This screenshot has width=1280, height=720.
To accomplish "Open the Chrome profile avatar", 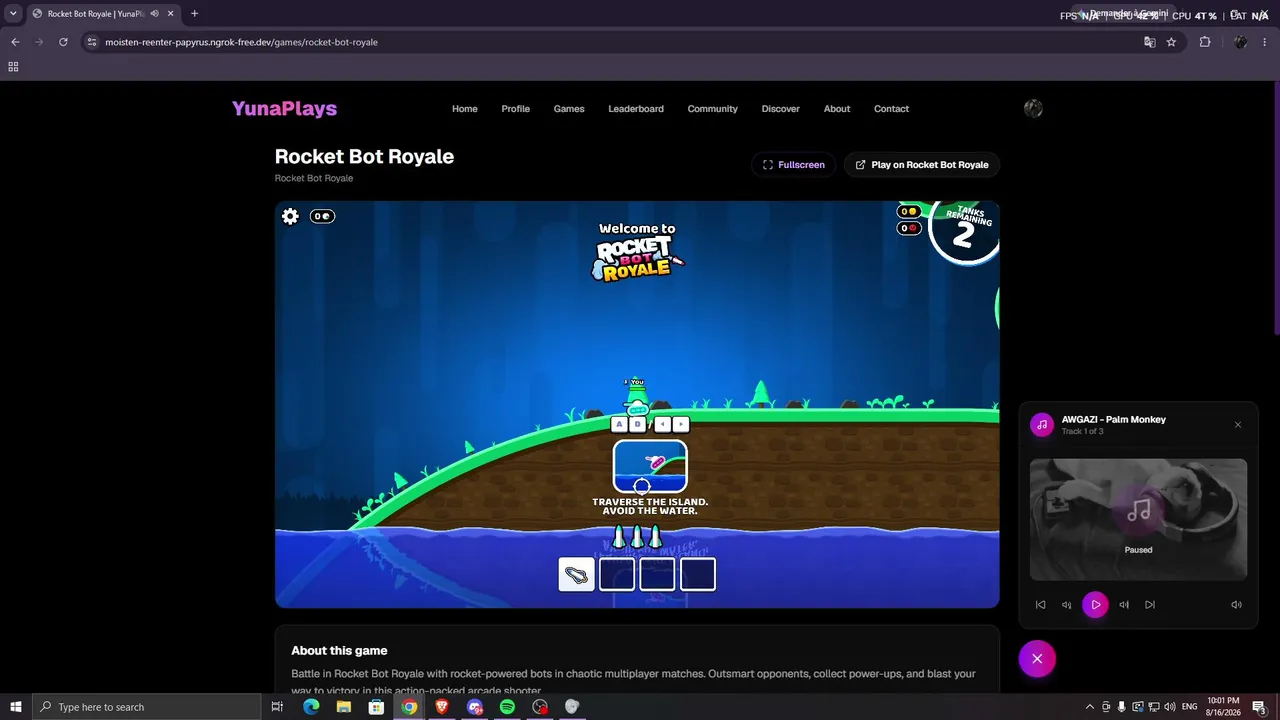I will point(1241,42).
